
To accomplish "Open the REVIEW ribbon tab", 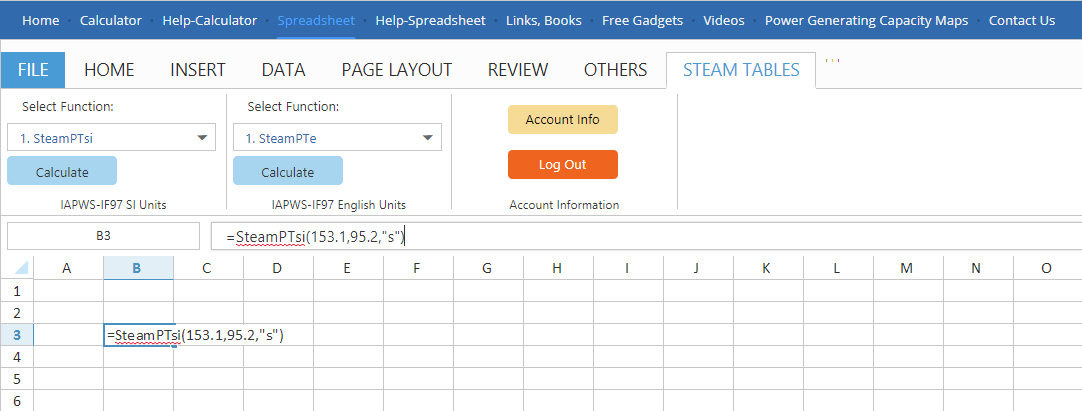I will click(x=518, y=70).
